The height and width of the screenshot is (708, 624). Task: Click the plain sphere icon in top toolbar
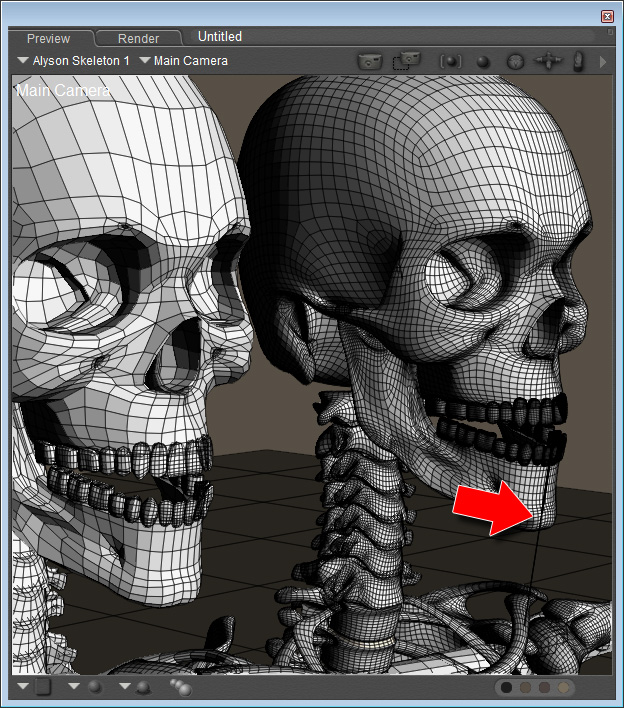pyautogui.click(x=484, y=61)
